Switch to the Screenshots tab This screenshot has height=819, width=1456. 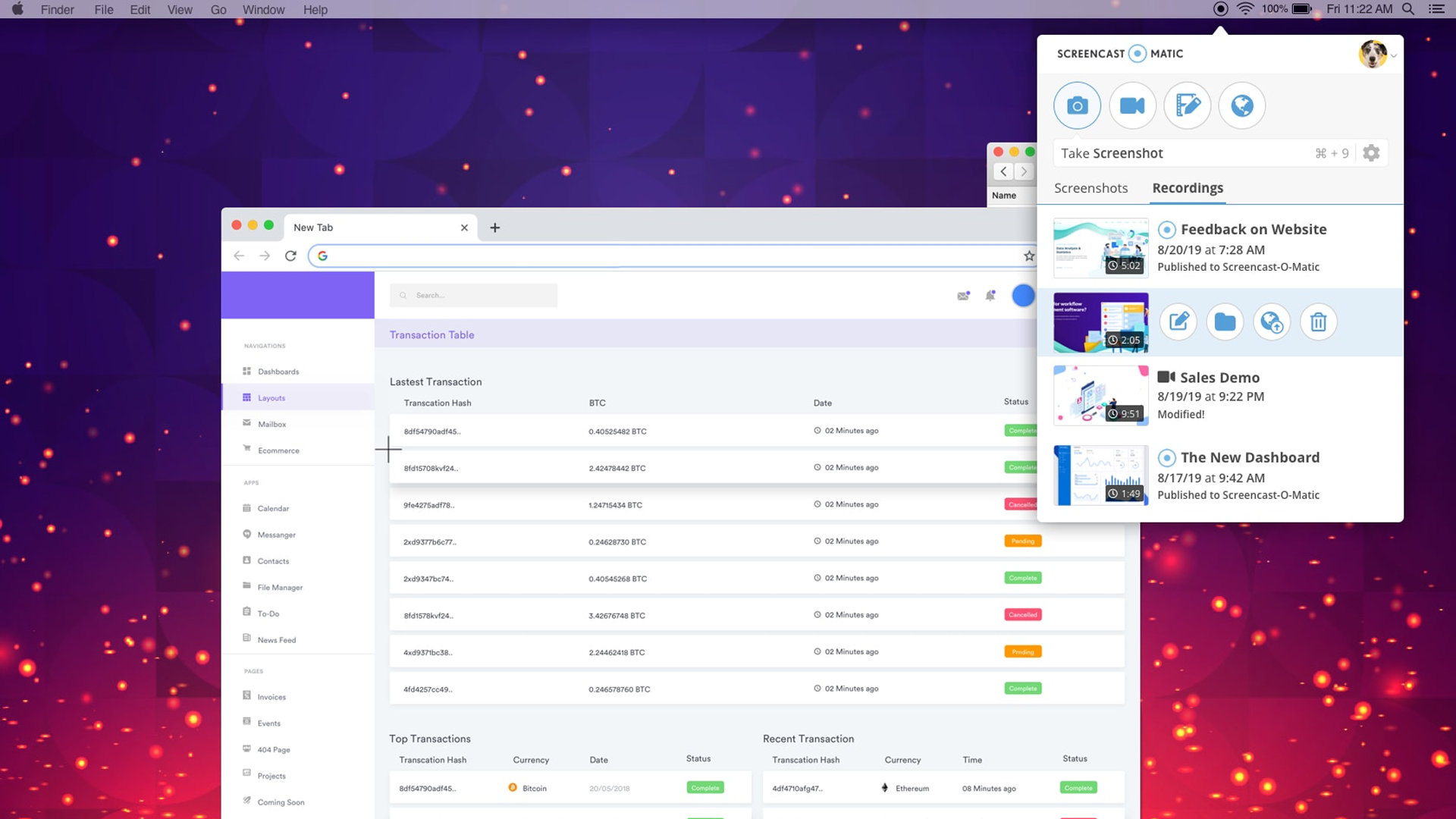tap(1090, 188)
